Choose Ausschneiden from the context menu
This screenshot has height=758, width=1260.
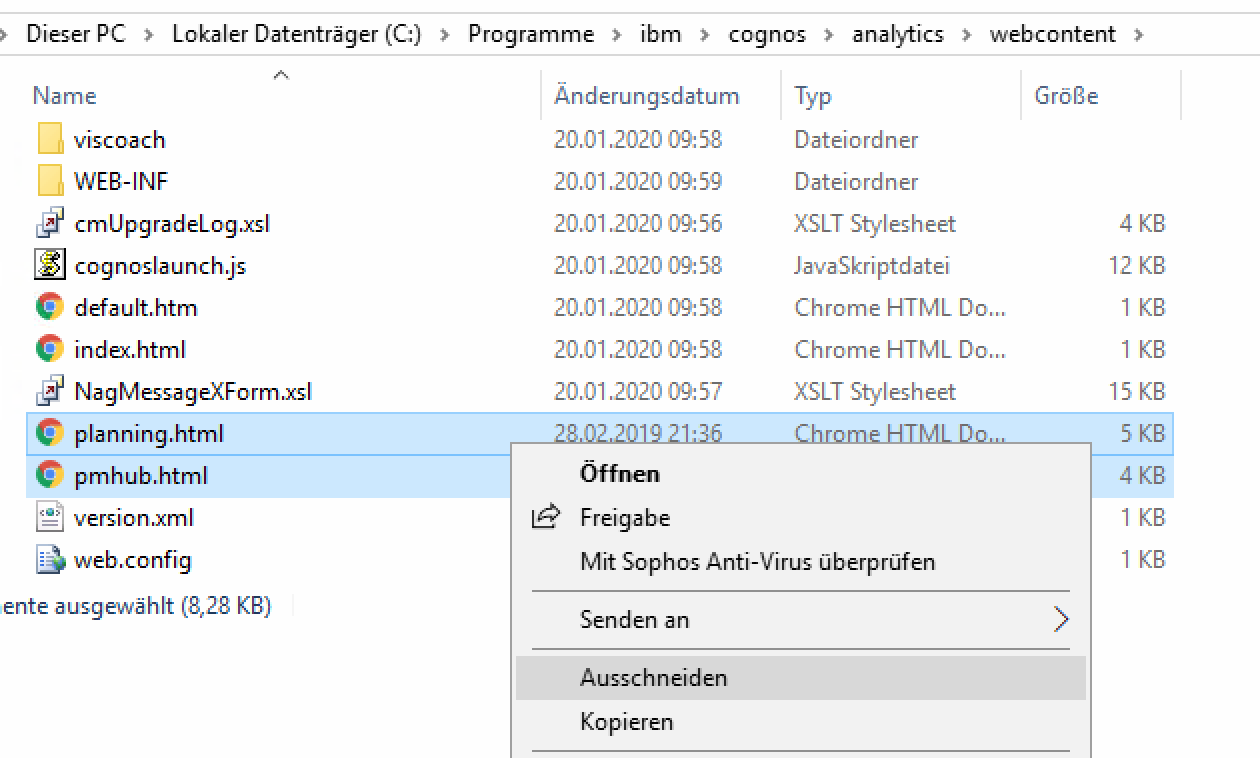[653, 678]
